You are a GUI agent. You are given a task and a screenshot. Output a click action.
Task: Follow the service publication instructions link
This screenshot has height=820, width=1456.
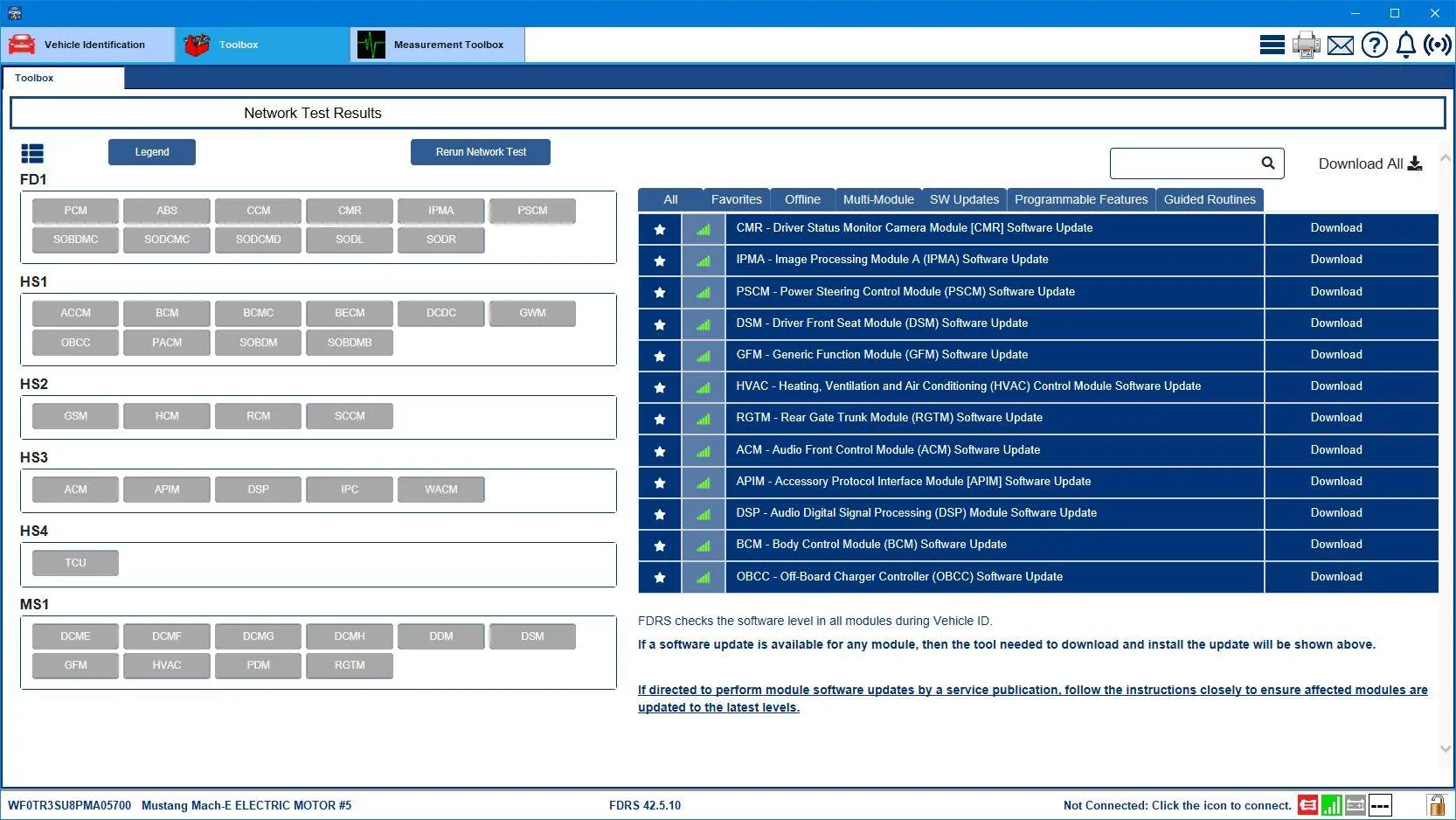(1032, 698)
